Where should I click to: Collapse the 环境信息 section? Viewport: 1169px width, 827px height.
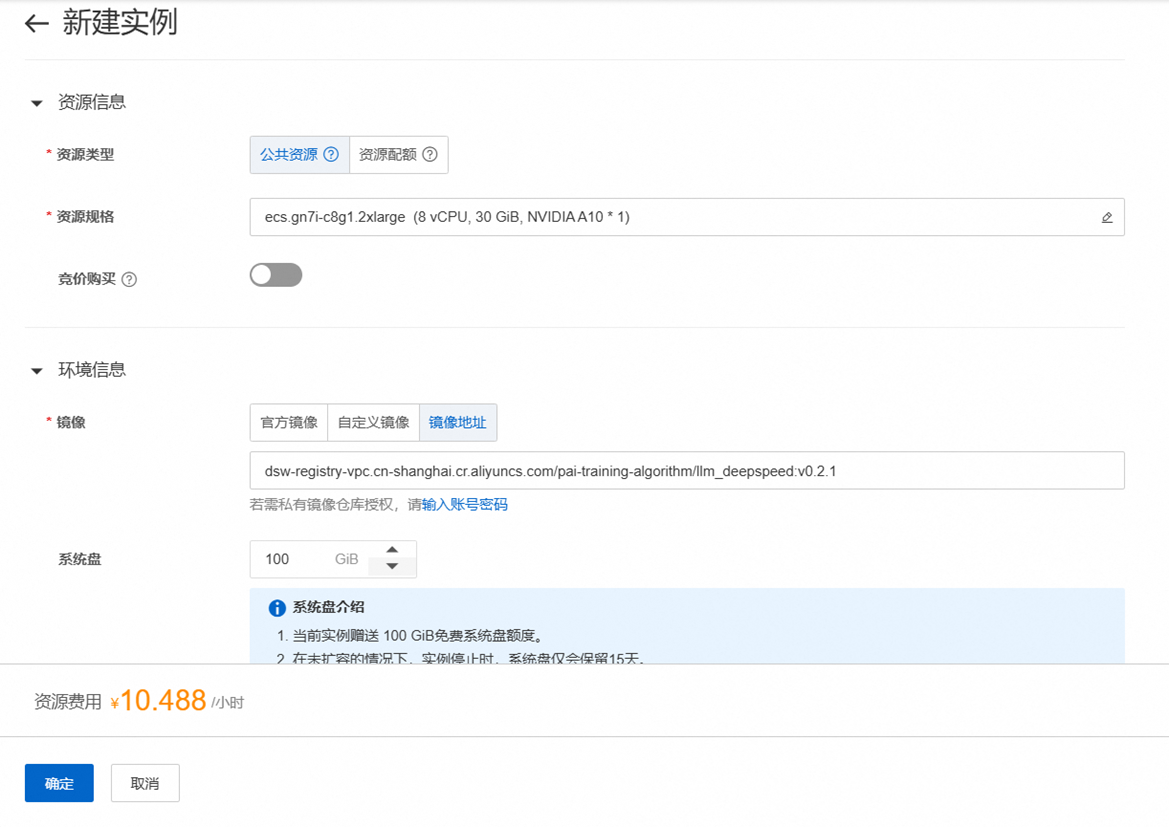pyautogui.click(x=36, y=369)
